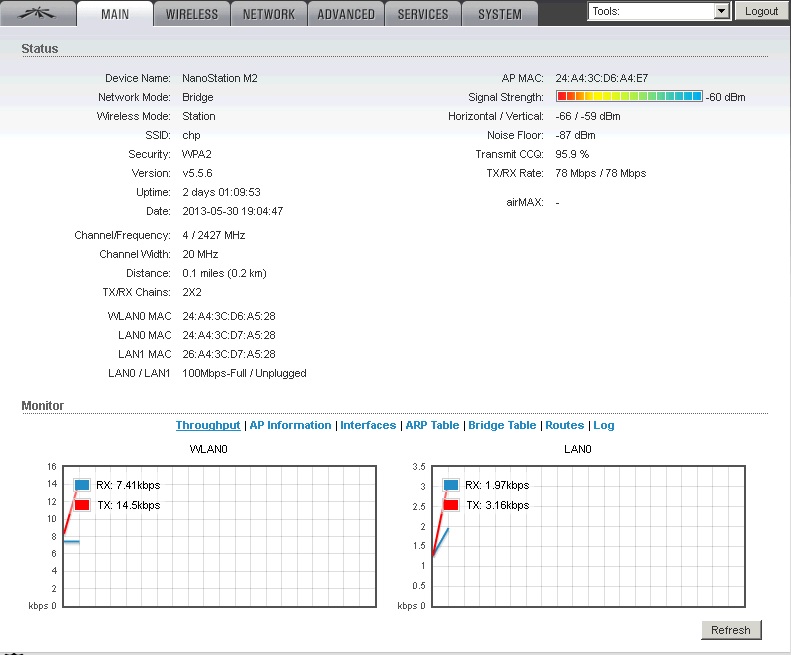The image size is (791, 655).
Task: Open the NETWORK tab
Action: click(x=269, y=14)
